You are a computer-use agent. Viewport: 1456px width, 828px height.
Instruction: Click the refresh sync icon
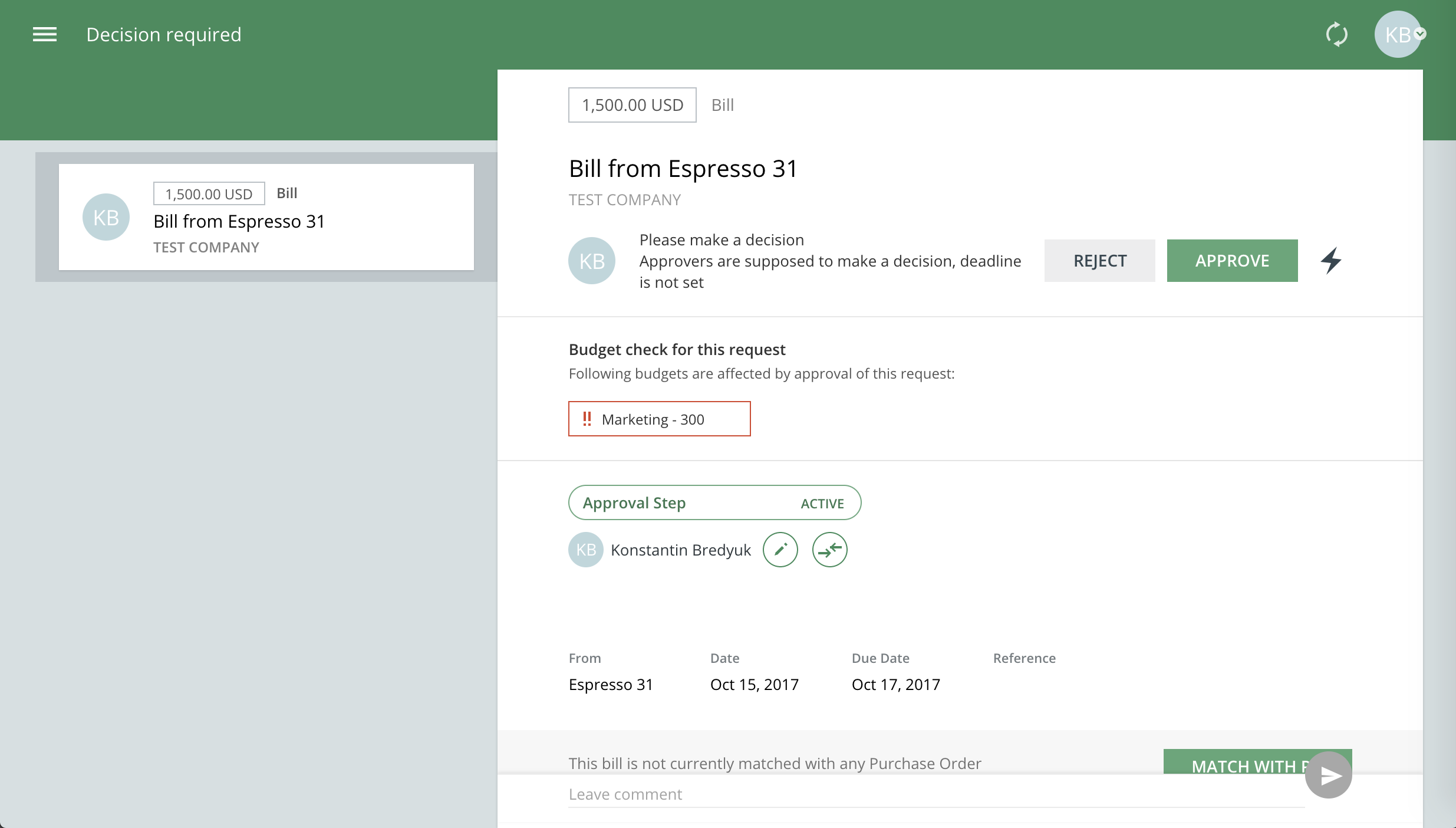click(1336, 34)
